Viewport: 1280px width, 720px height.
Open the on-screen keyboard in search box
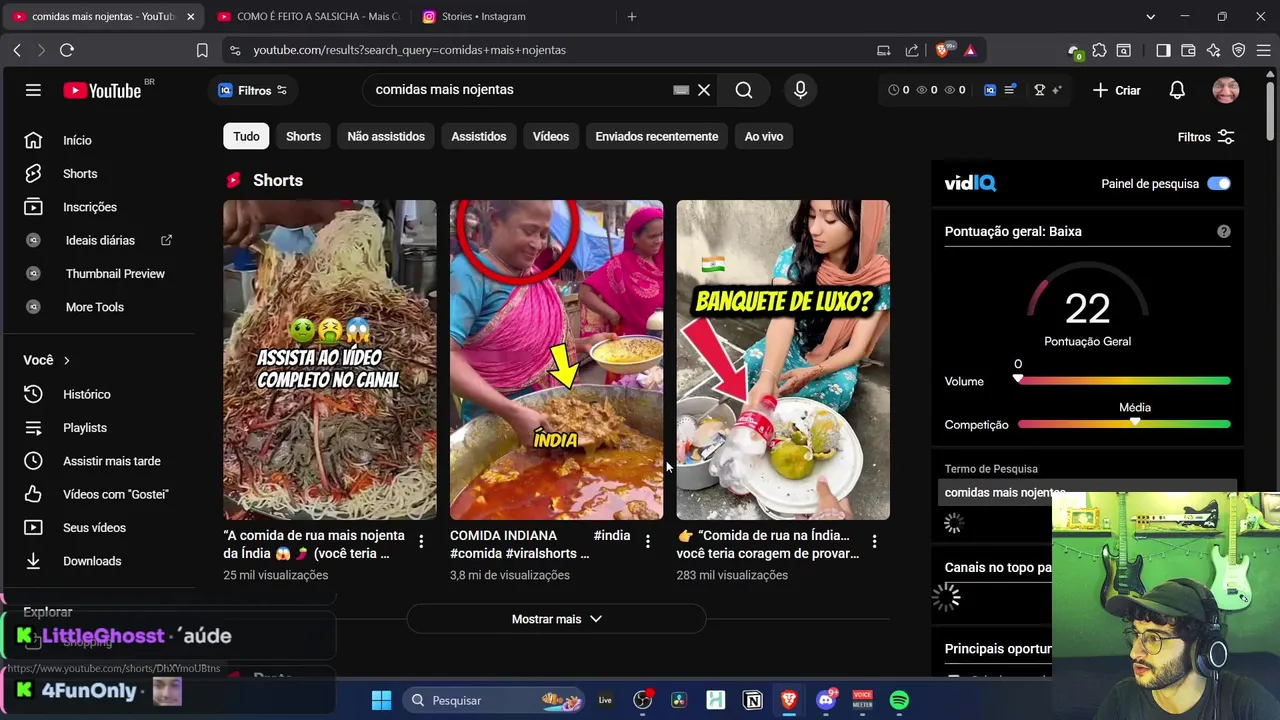coord(681,90)
